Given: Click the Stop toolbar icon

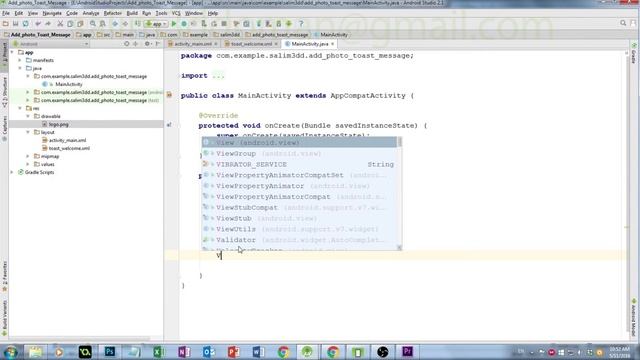Looking at the screenshot, I should [x=224, y=24].
